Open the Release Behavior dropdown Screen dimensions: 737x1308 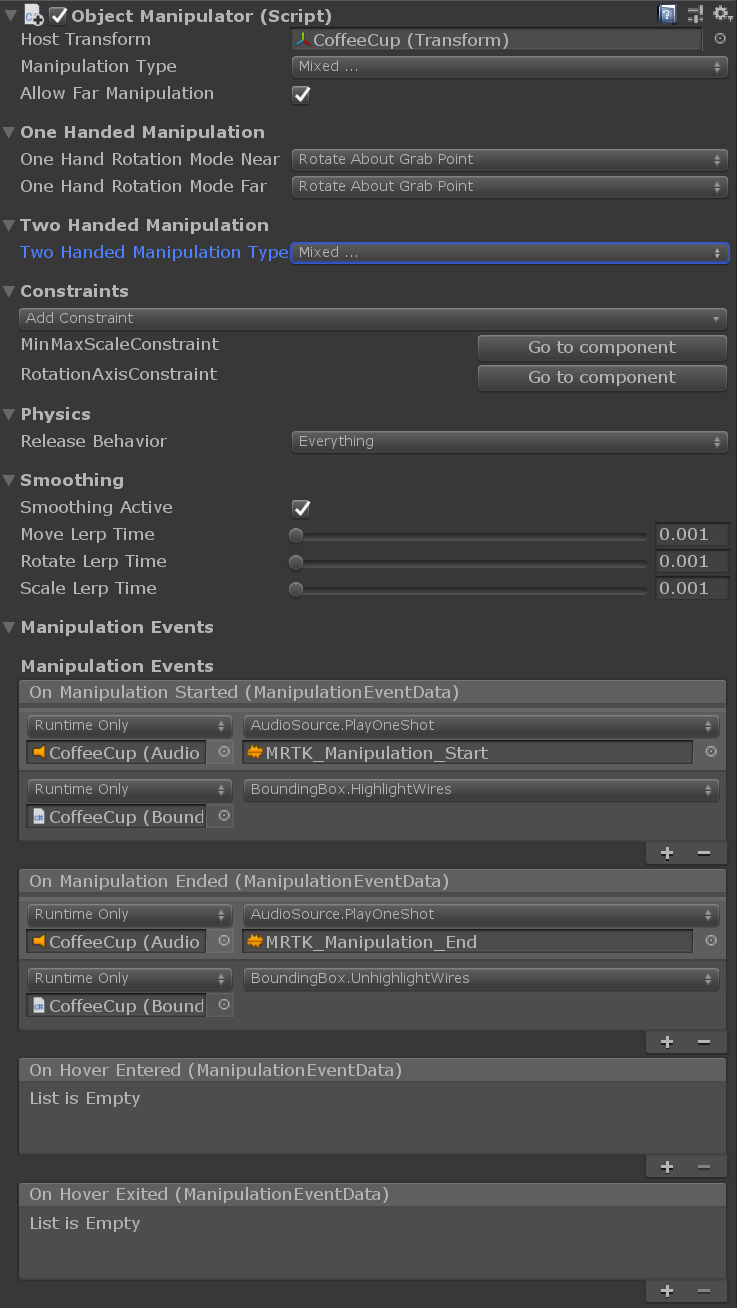point(510,442)
